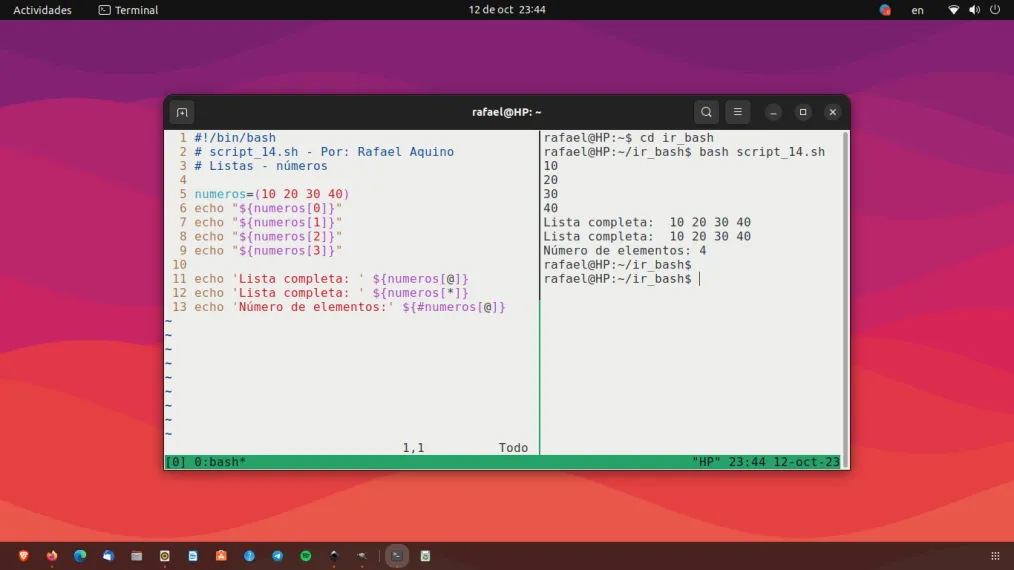1014x570 pixels.
Task: Open the Trash in the dock
Action: (426, 556)
